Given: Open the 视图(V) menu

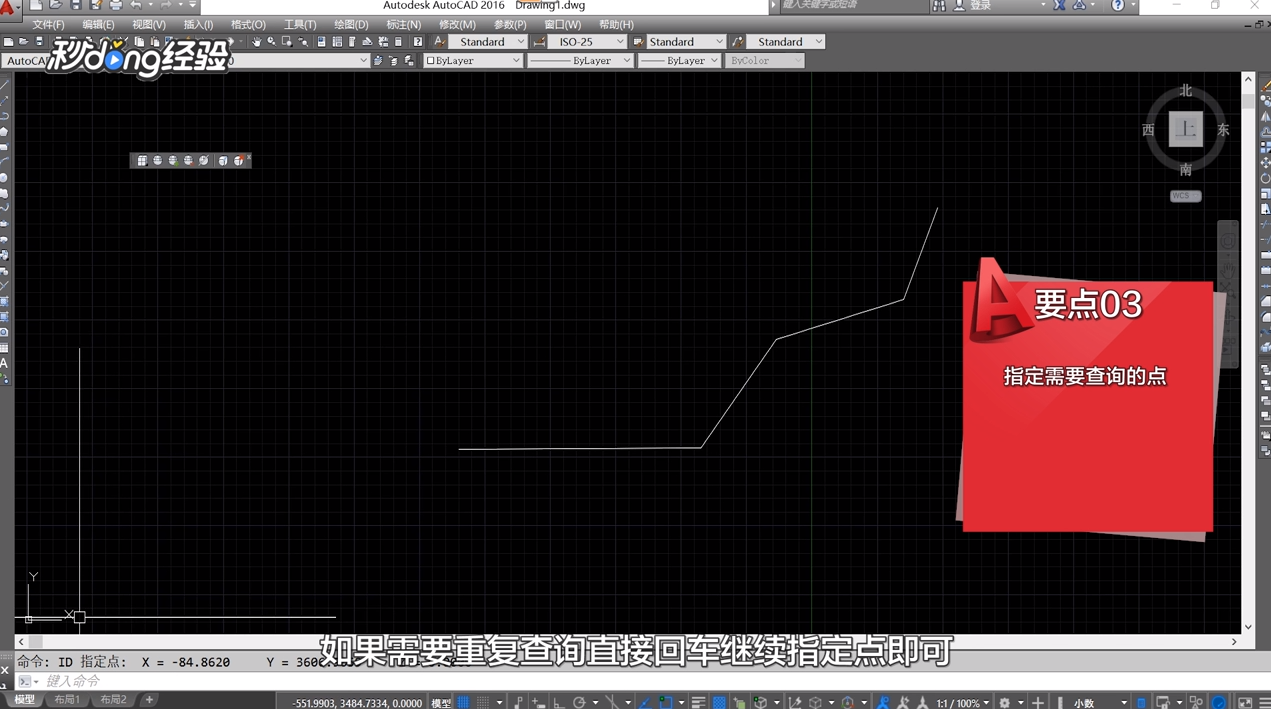Looking at the screenshot, I should point(149,24).
